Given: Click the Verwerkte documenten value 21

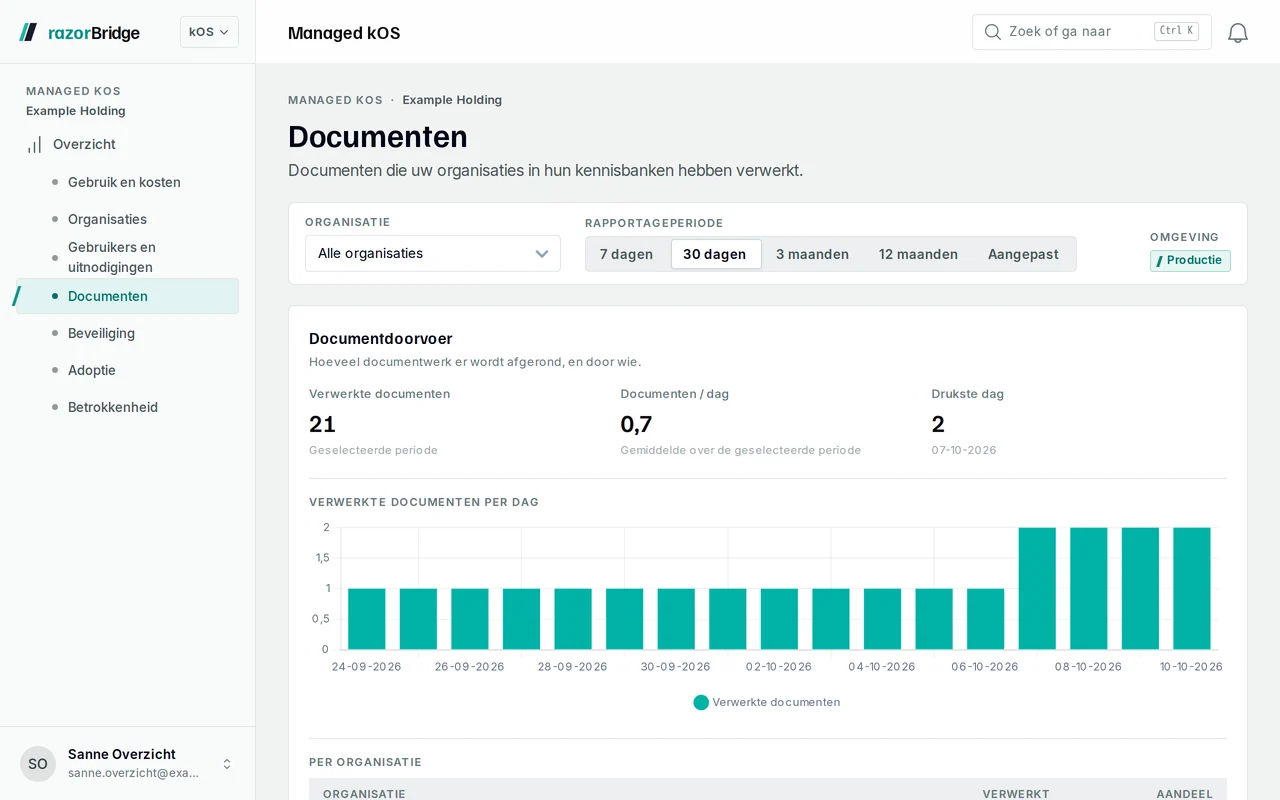Looking at the screenshot, I should tap(322, 424).
